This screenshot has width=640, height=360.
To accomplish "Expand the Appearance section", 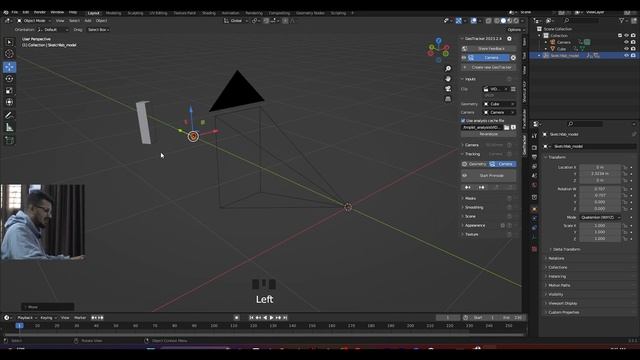I will tap(475, 225).
